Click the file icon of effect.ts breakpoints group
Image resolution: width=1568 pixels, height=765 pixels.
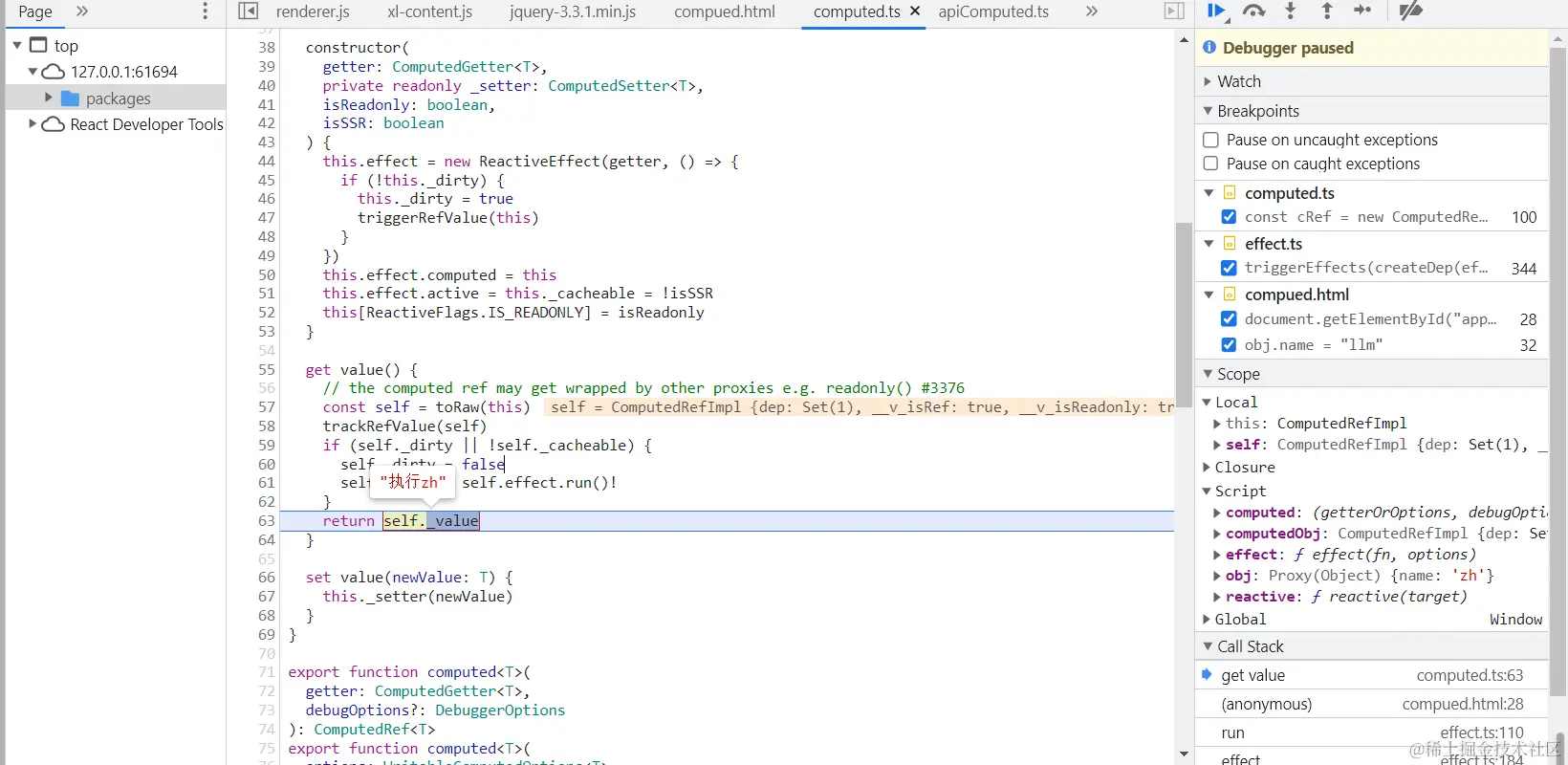(1230, 244)
